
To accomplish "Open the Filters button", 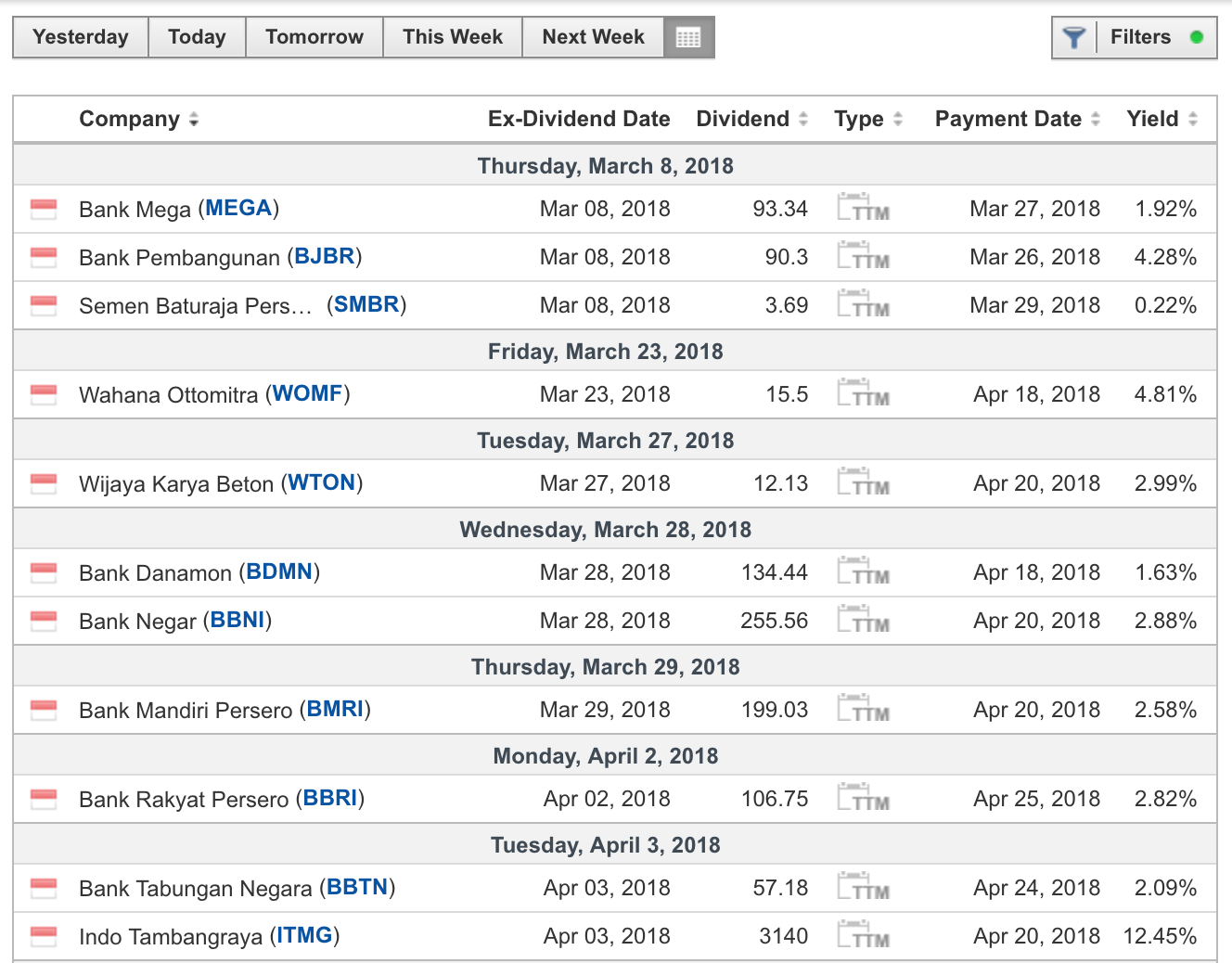I will coord(1134,38).
